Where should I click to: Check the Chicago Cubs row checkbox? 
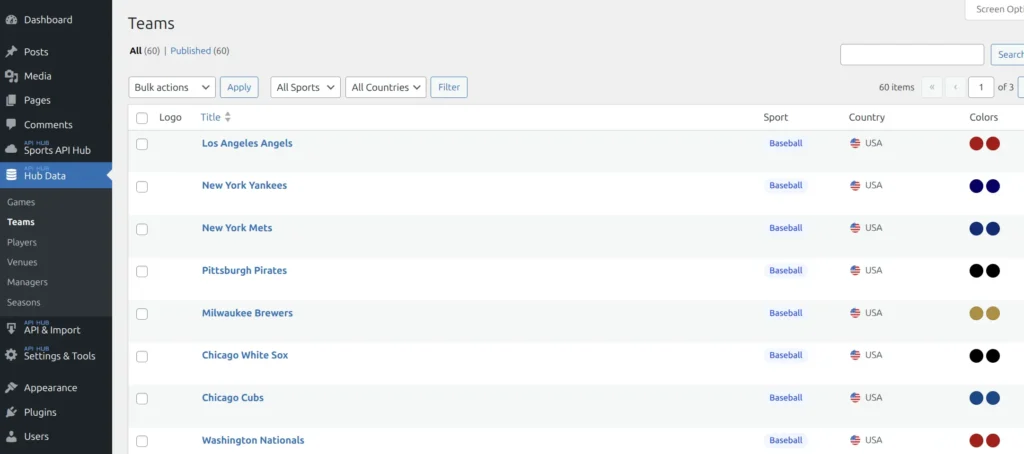pyautogui.click(x=142, y=399)
